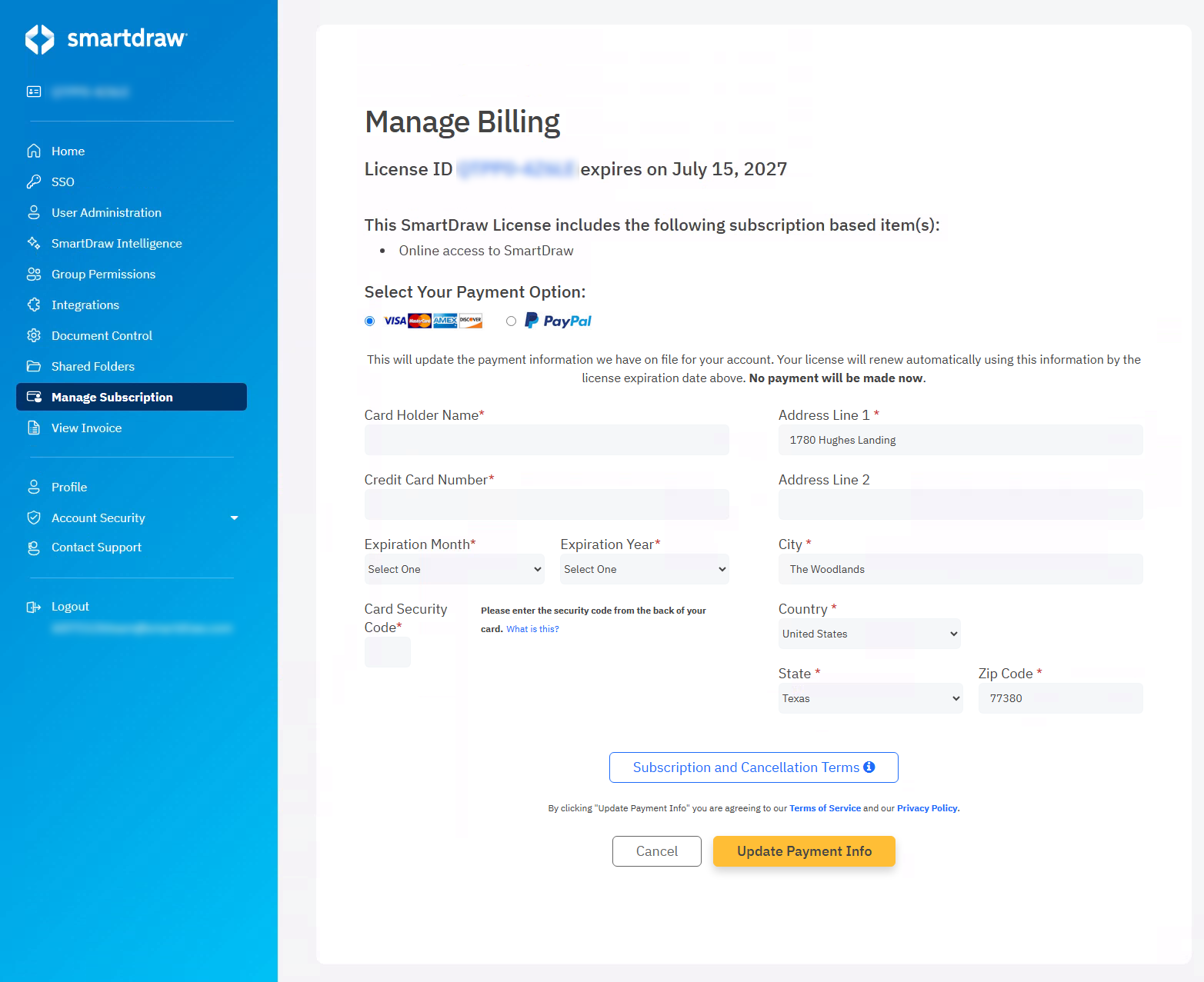1204x982 pixels.
Task: Open the Expiration Year dropdown
Action: click(645, 569)
